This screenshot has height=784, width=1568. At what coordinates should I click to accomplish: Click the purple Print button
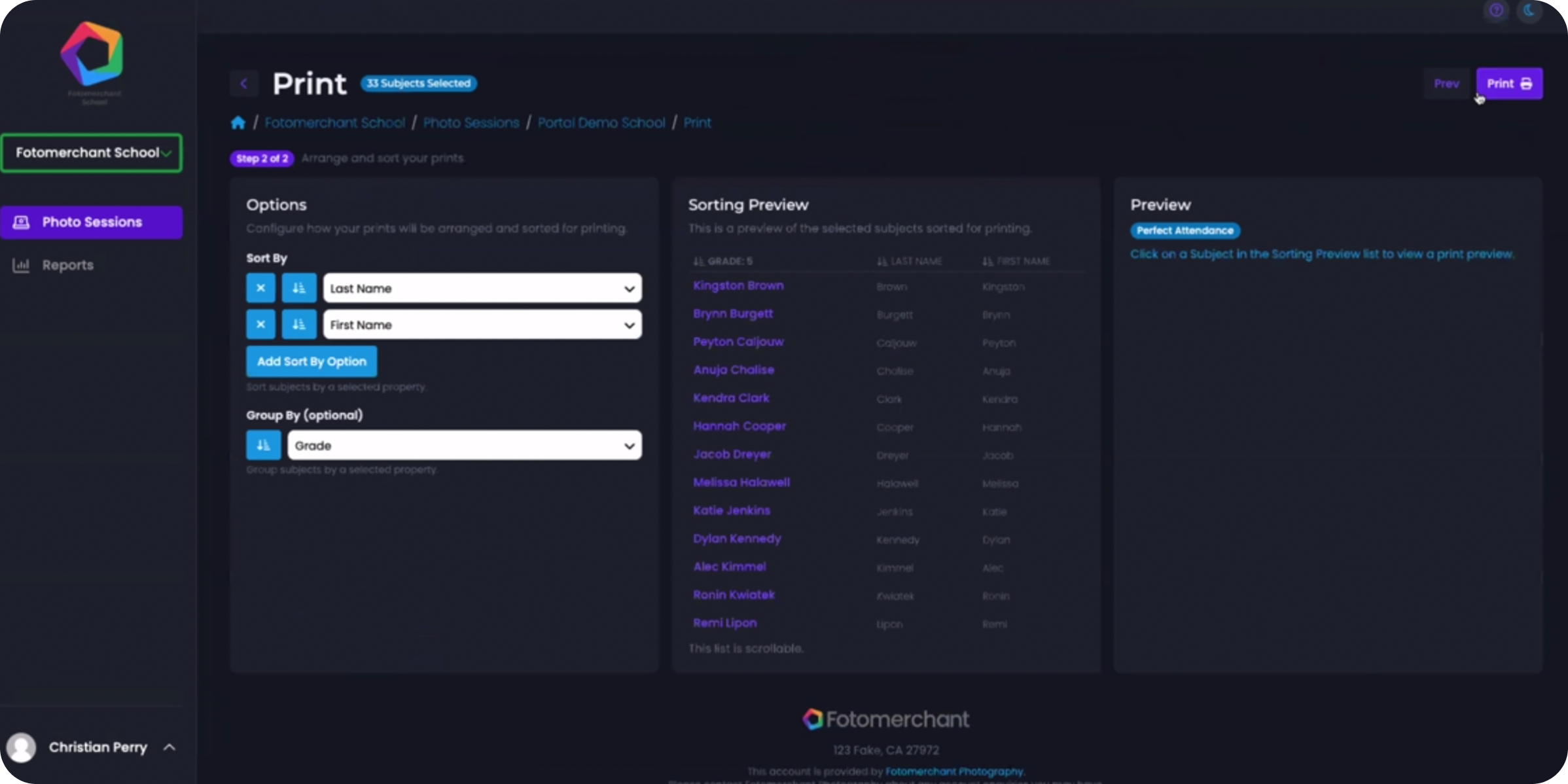coord(1509,84)
